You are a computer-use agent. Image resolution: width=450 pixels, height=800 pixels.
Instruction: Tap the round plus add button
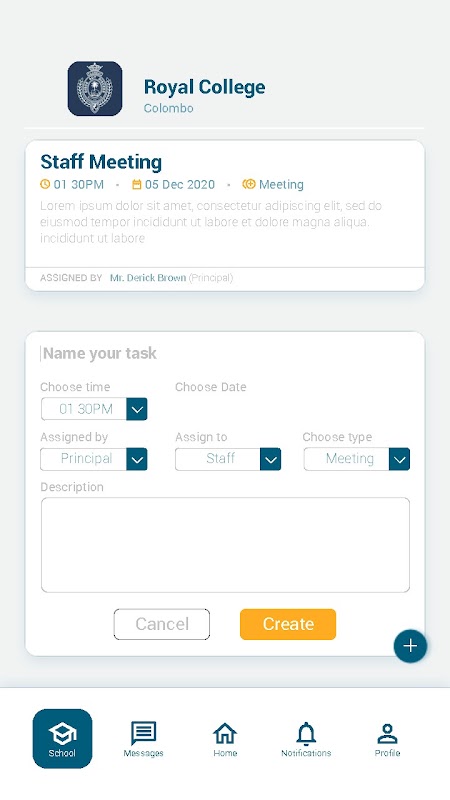(410, 646)
